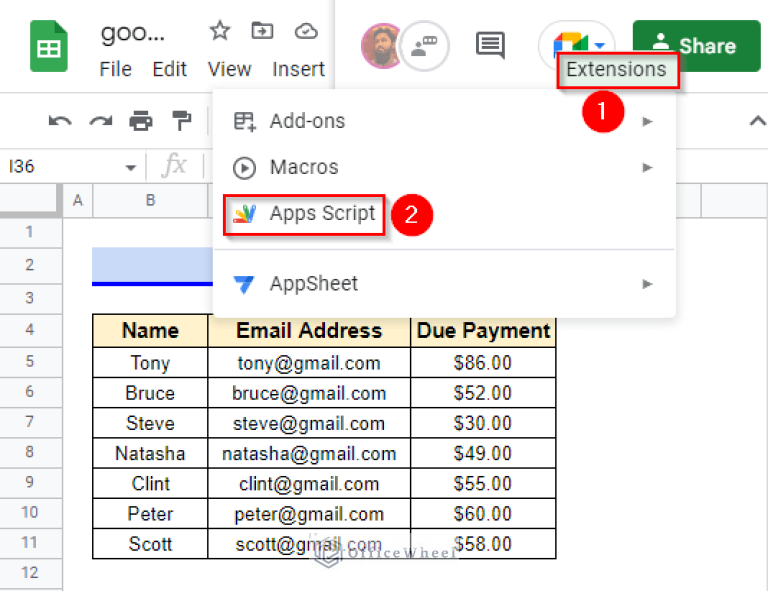Screen dimensions: 768x591
Task: Expand the Name box dropdown arrow
Action: 130,167
